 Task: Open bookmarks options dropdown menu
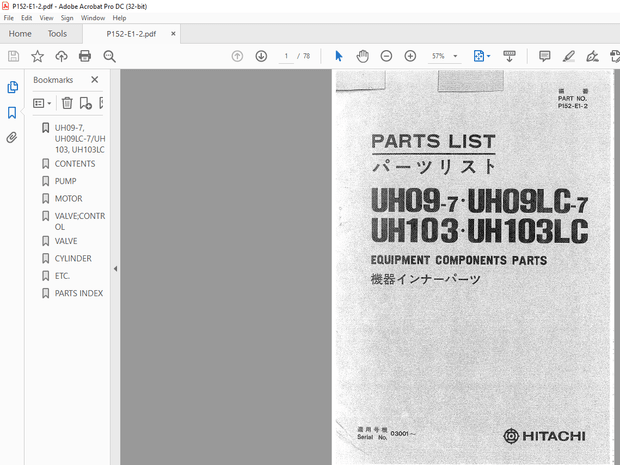pyautogui.click(x=42, y=103)
